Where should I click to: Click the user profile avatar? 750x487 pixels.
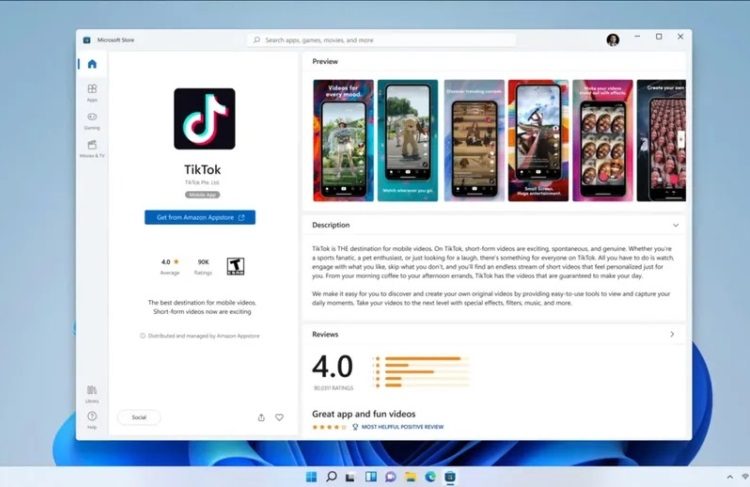(x=612, y=40)
